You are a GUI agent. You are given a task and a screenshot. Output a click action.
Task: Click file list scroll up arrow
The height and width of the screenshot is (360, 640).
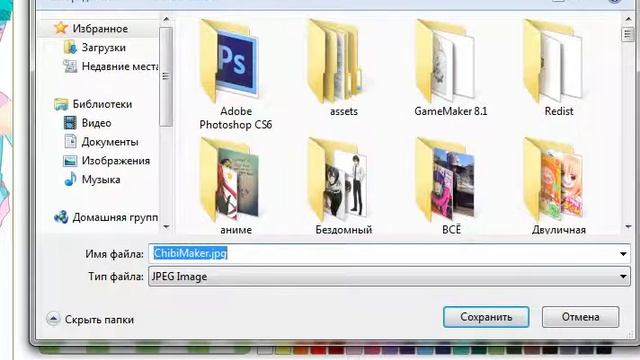[x=628, y=19]
